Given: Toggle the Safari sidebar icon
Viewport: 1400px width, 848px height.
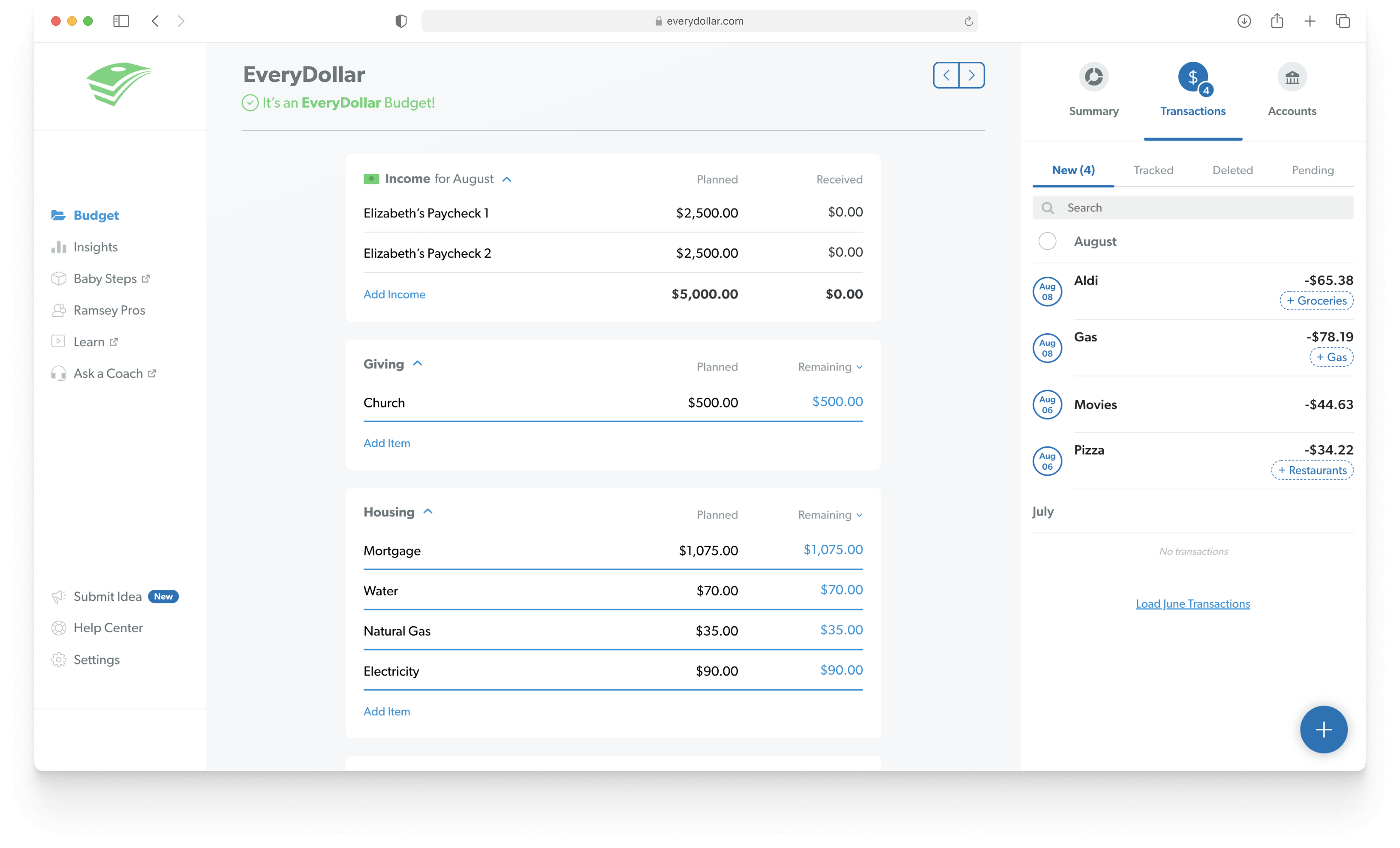Looking at the screenshot, I should [x=121, y=21].
